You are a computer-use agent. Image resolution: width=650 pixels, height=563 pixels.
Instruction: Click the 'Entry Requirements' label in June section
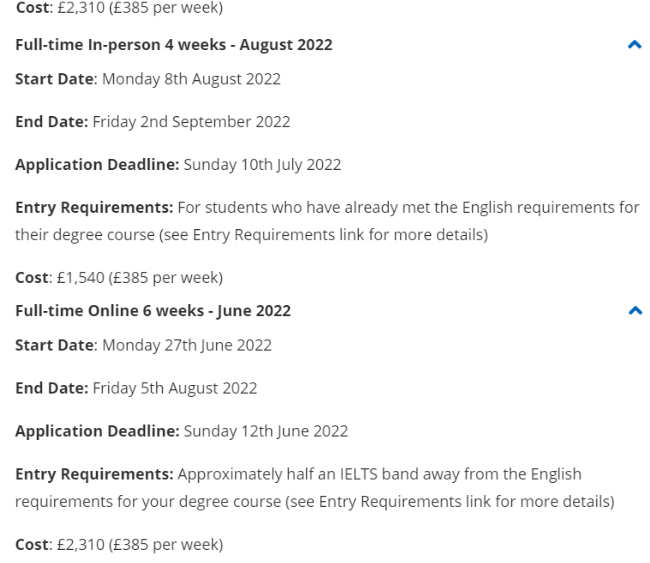[94, 474]
